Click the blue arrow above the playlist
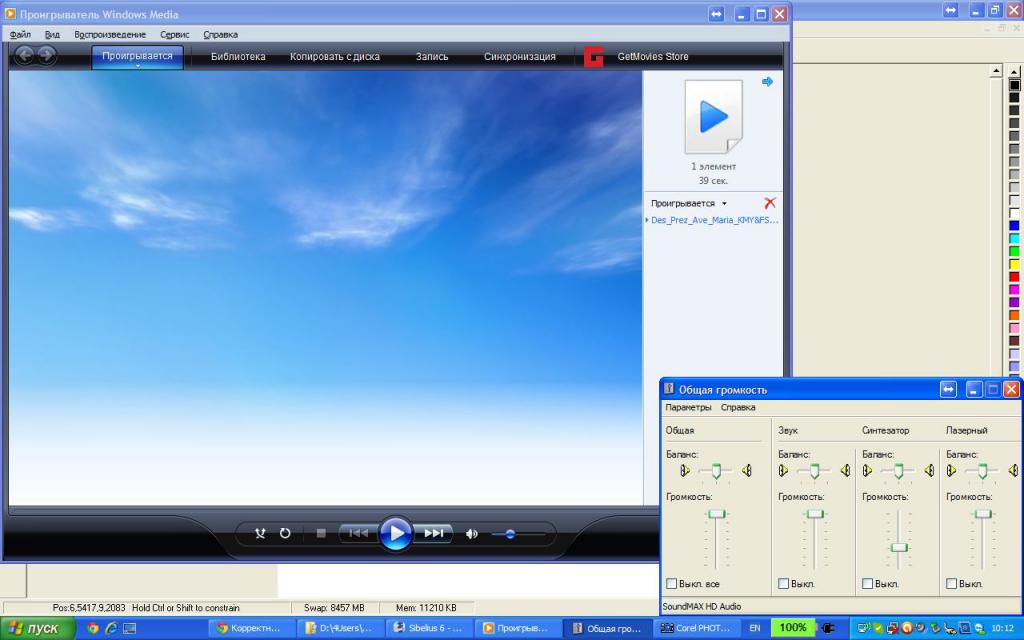The image size is (1024, 640). (767, 82)
